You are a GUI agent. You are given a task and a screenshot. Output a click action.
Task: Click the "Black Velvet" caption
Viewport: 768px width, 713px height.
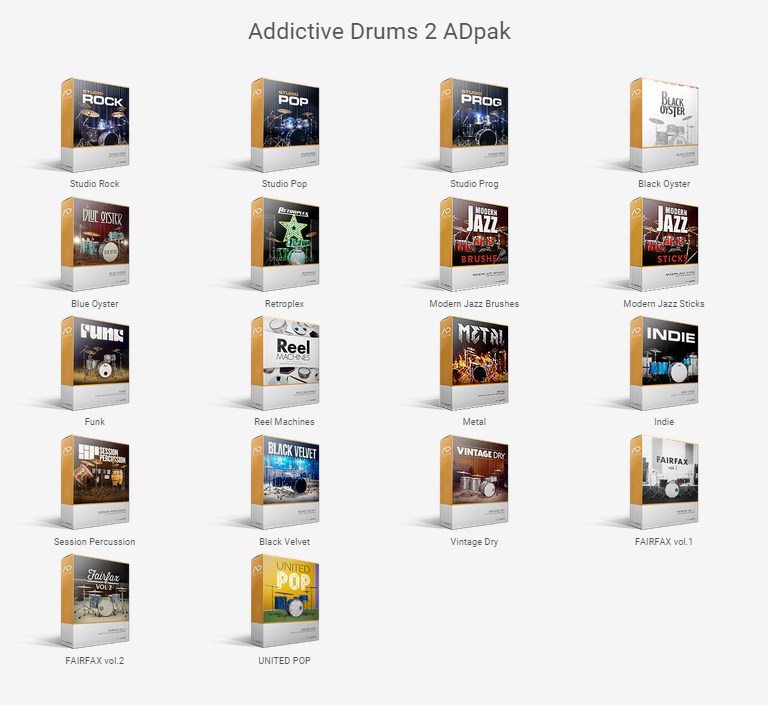(285, 542)
